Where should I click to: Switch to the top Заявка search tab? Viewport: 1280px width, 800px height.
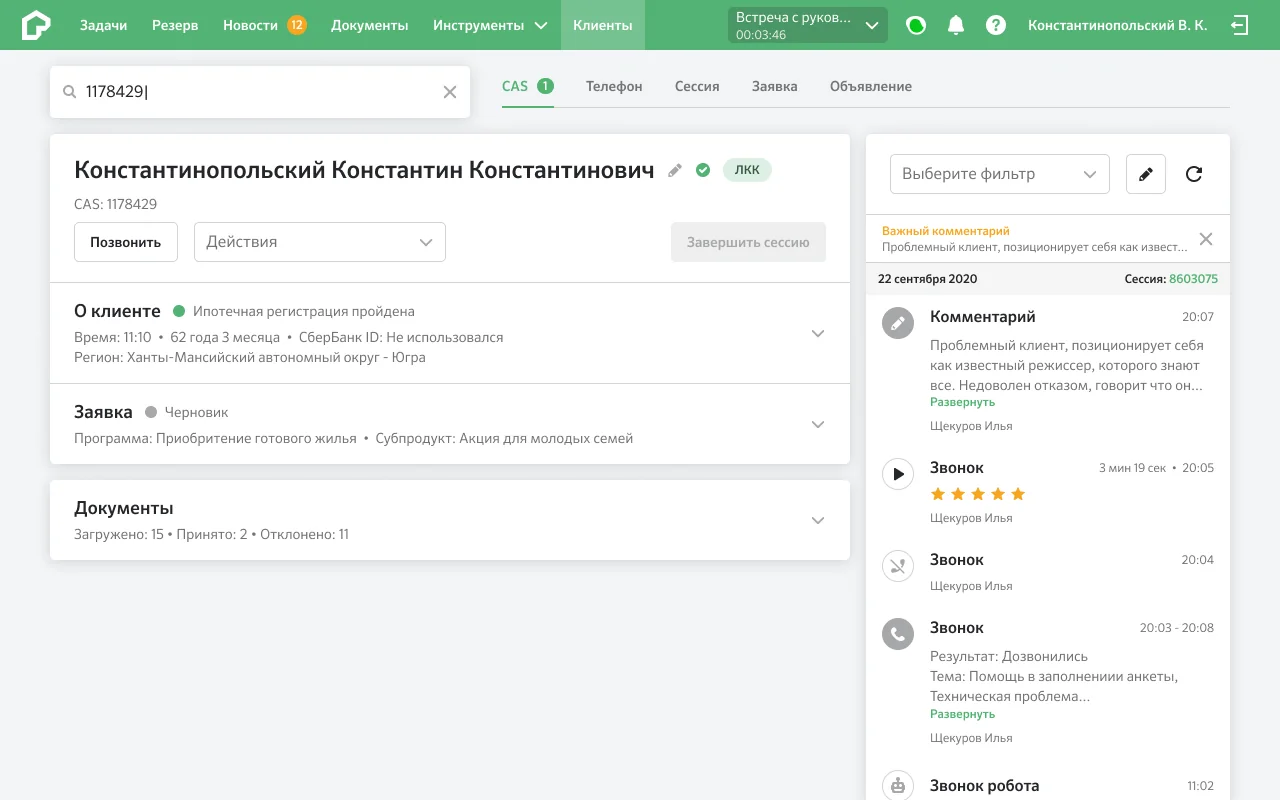coord(775,86)
